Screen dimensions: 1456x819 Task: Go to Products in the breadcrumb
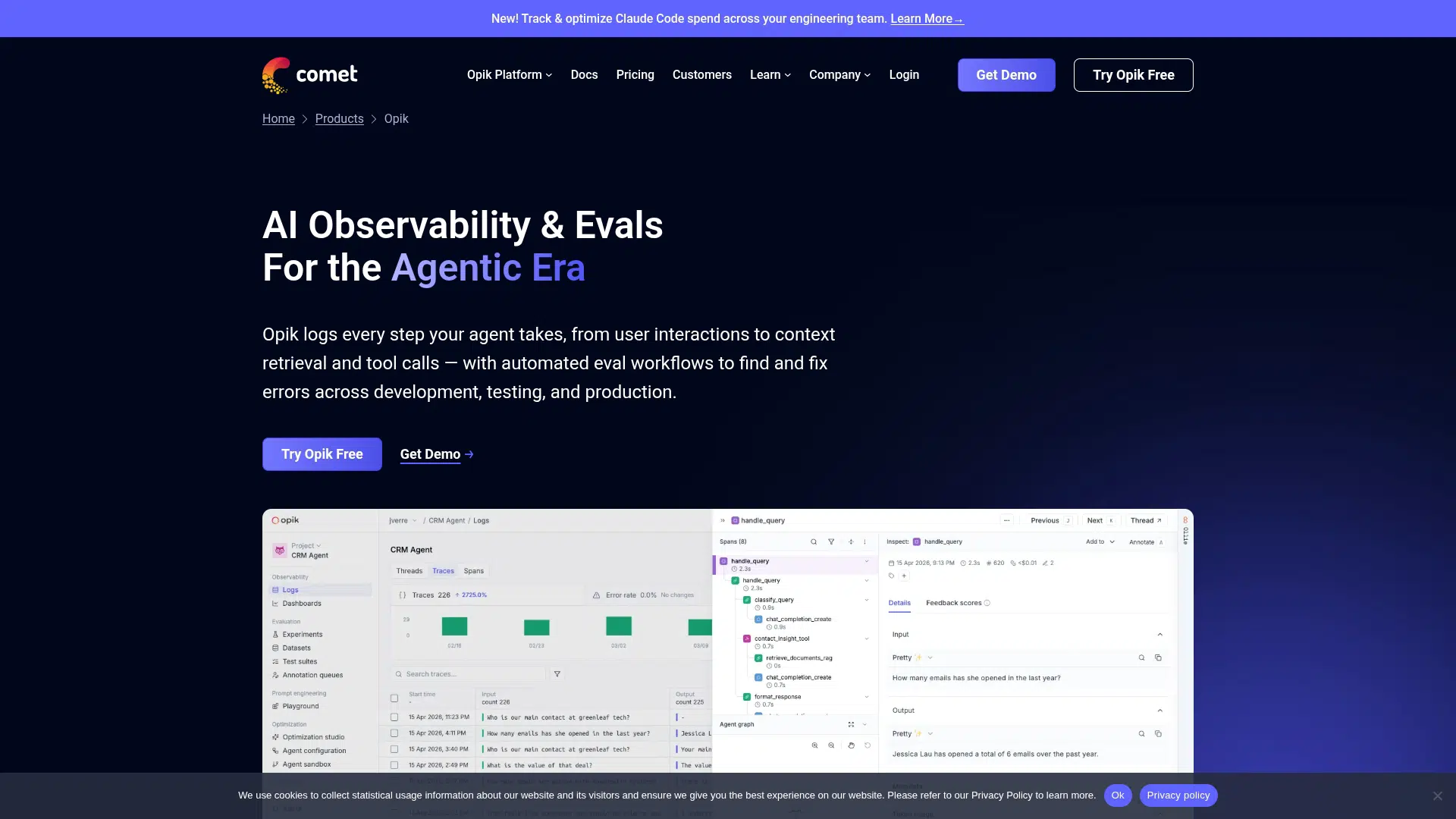click(339, 119)
